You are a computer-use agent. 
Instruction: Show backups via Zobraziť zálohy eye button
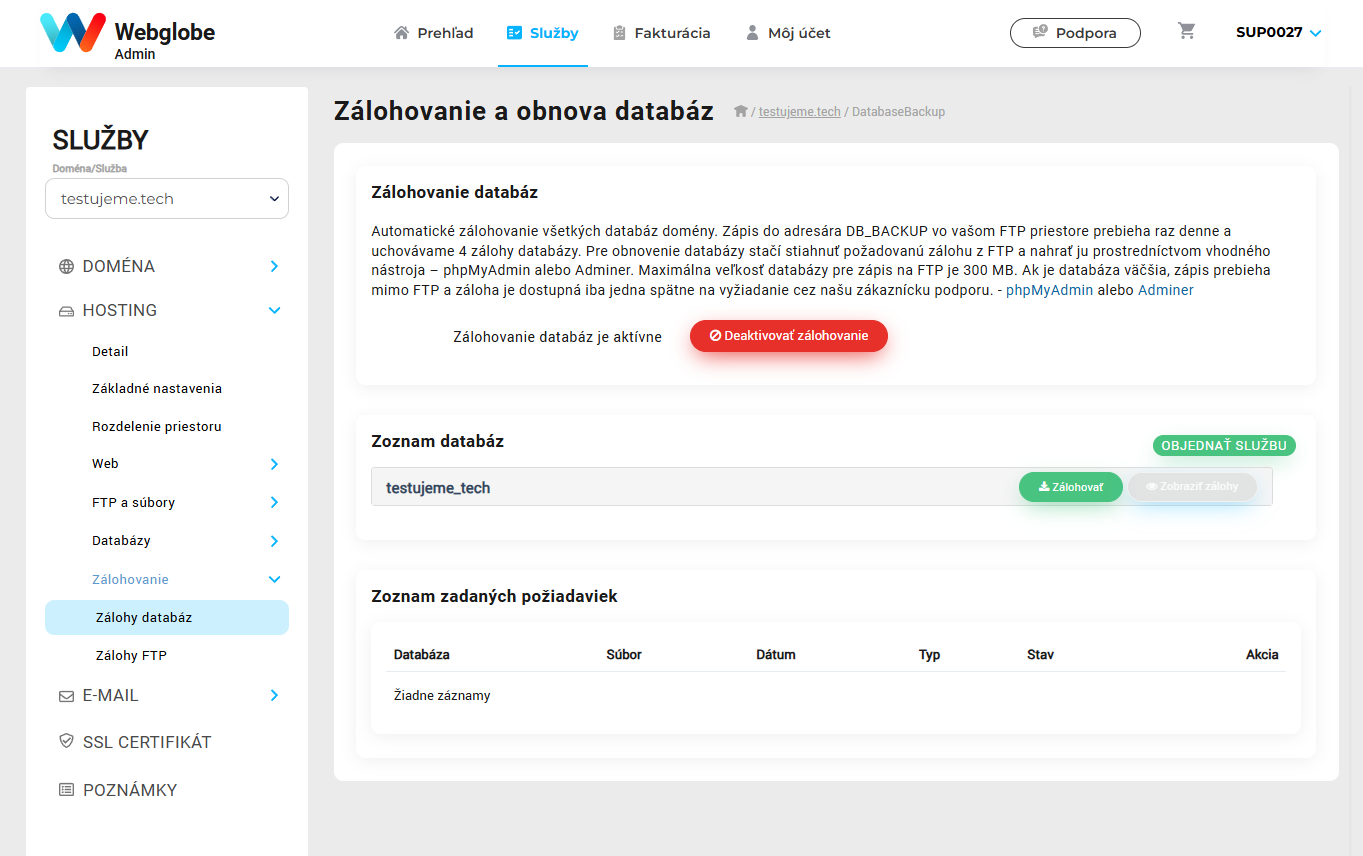pyautogui.click(x=1192, y=487)
